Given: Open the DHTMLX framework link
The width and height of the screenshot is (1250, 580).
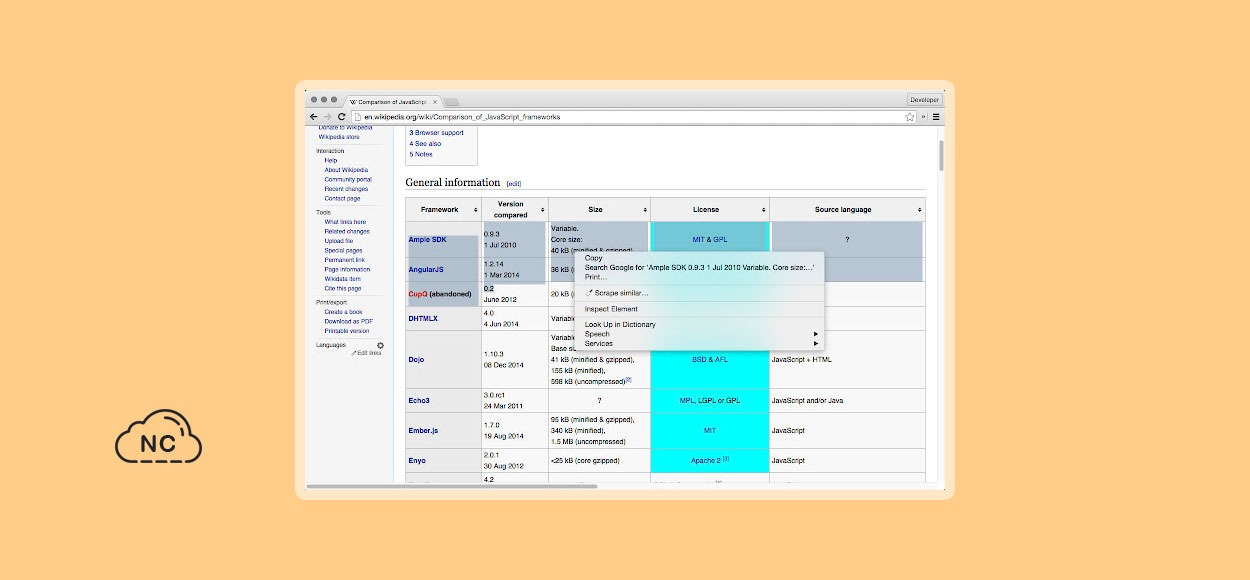Looking at the screenshot, I should [424, 318].
